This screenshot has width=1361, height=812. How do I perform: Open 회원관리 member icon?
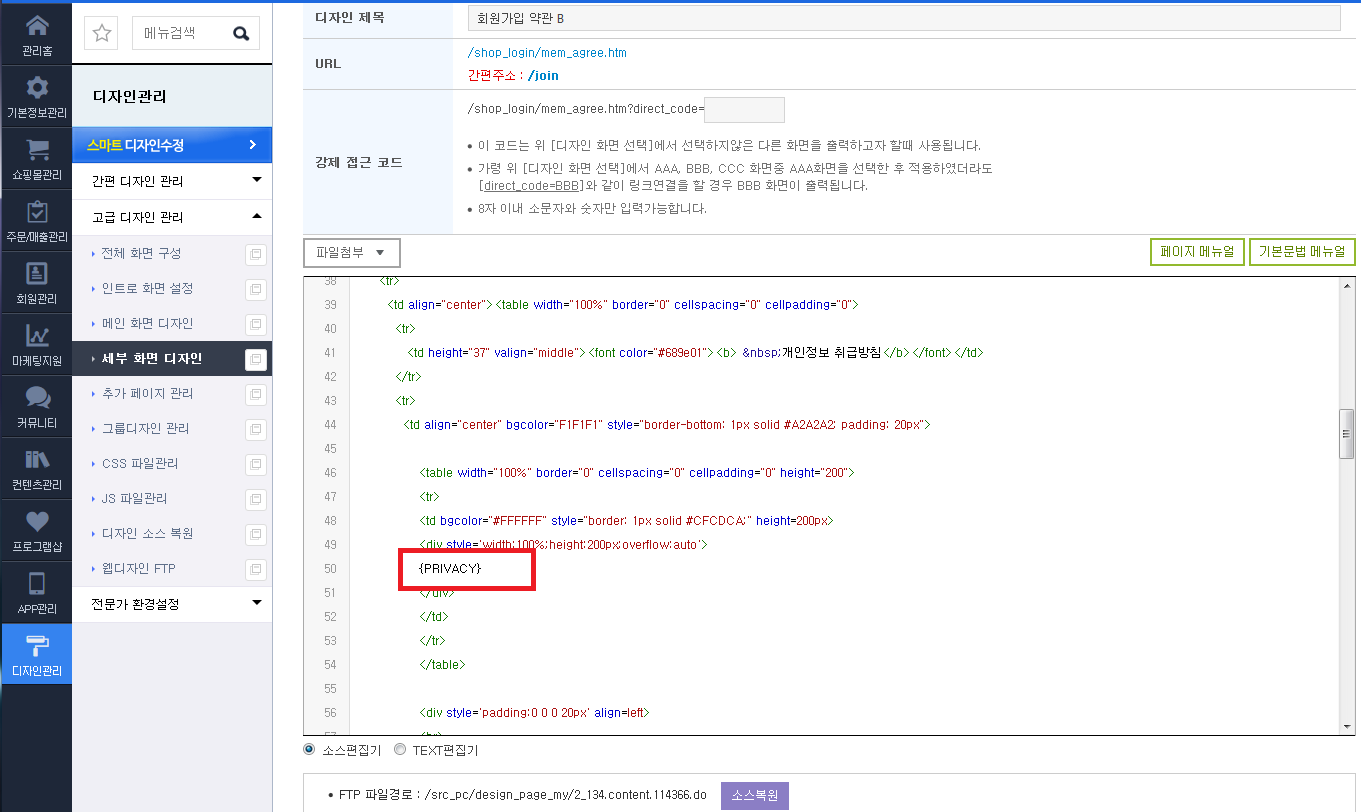36,273
